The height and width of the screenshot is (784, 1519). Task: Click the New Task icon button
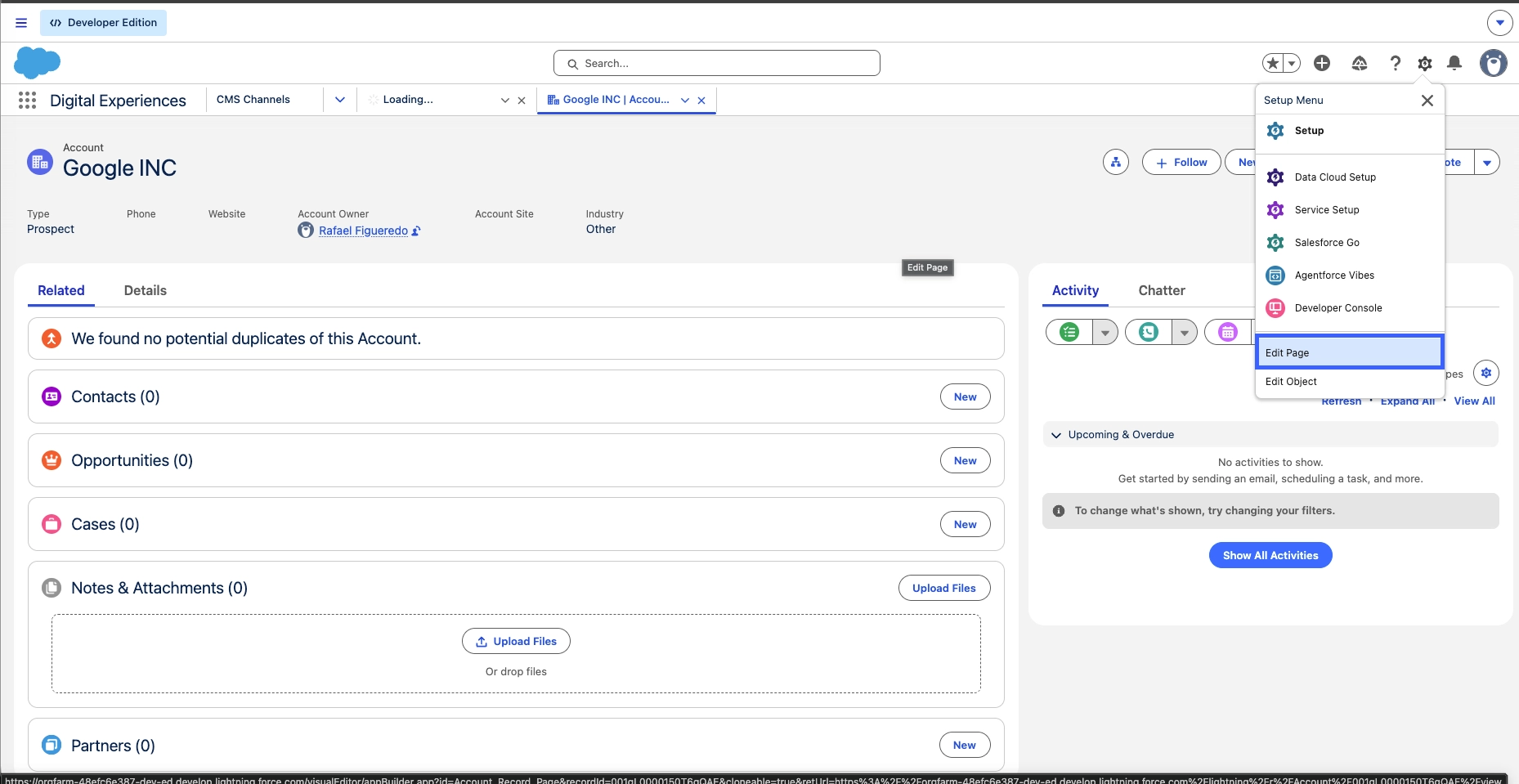point(1069,332)
